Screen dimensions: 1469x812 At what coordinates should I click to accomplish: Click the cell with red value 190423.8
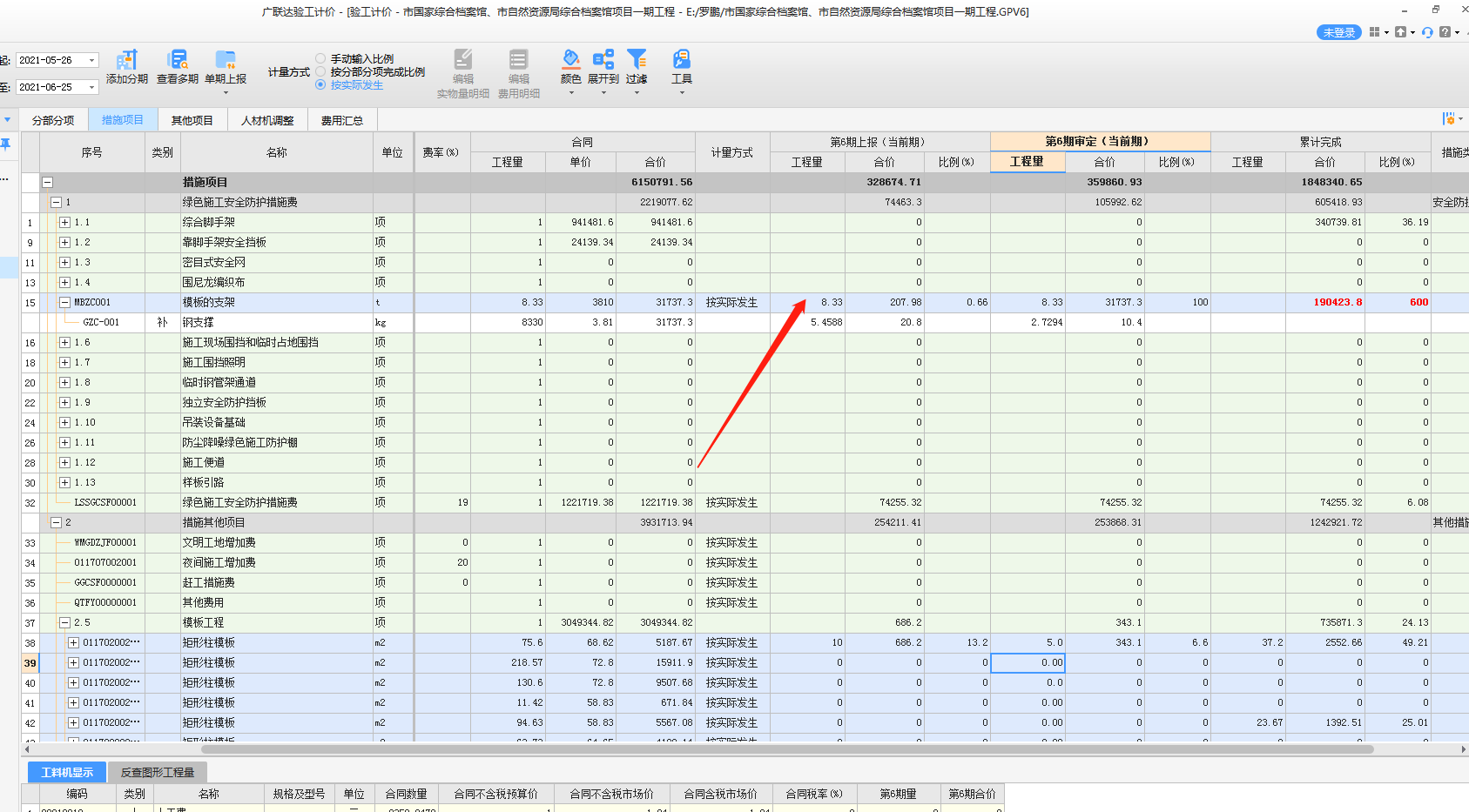(x=1324, y=303)
